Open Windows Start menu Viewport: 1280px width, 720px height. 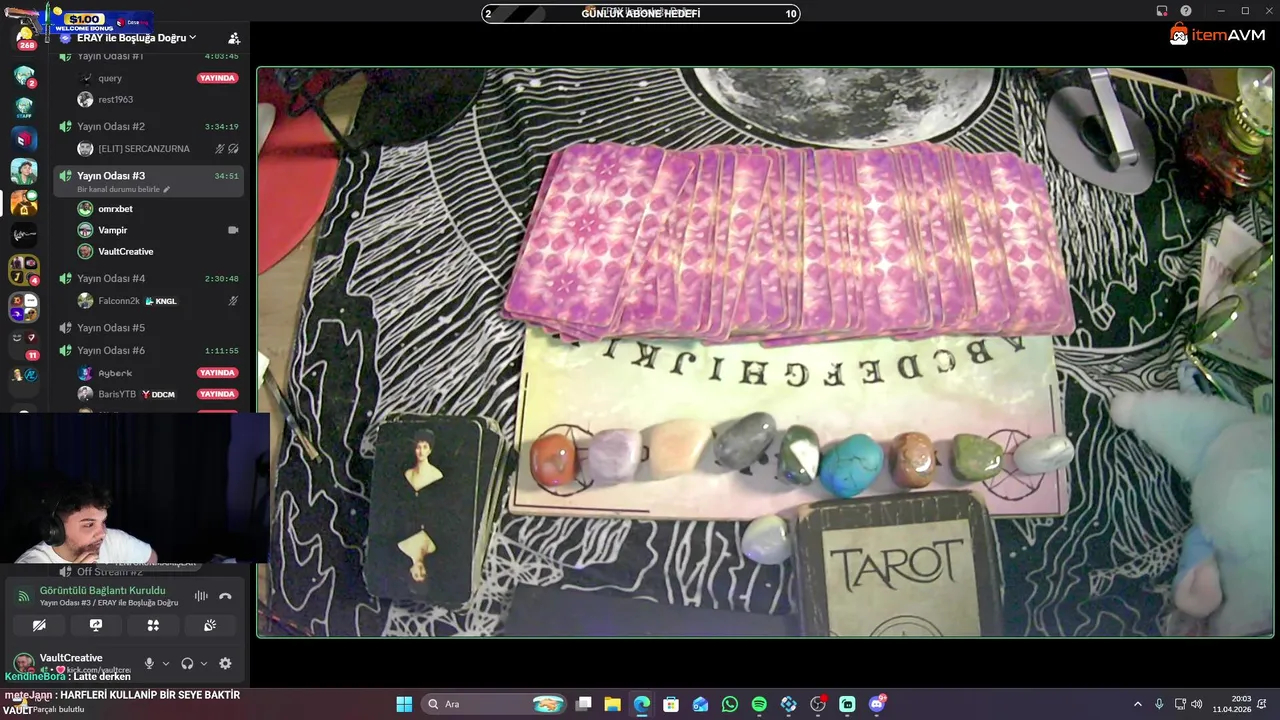coord(404,704)
